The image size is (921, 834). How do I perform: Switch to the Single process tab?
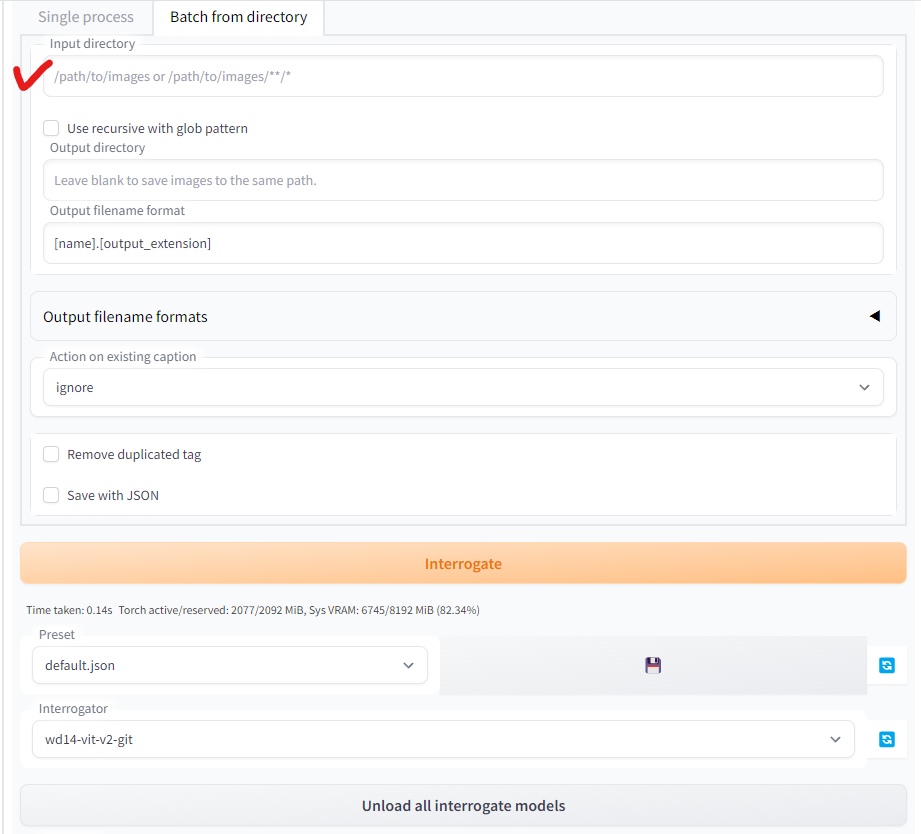pos(86,17)
